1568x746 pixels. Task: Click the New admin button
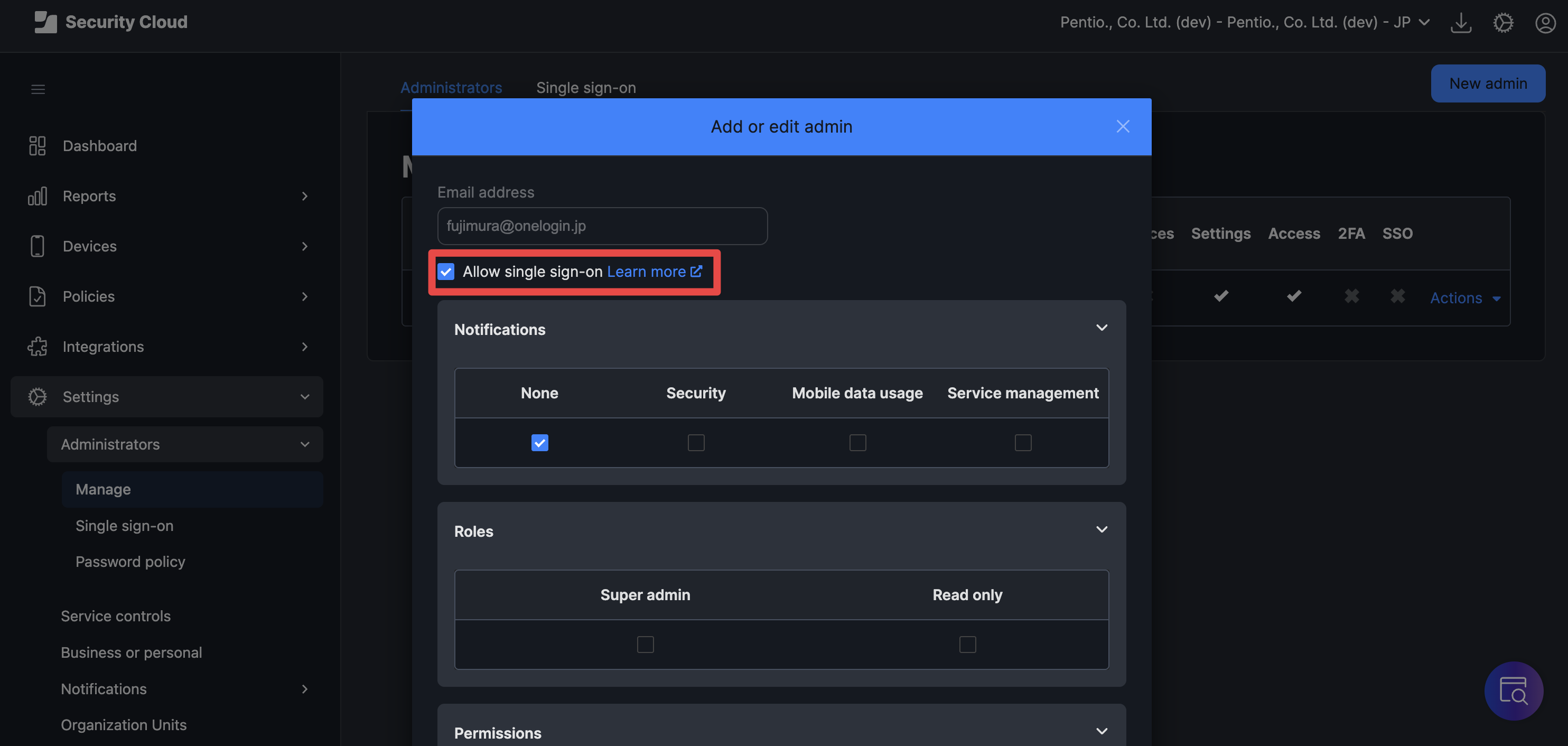pyautogui.click(x=1488, y=83)
